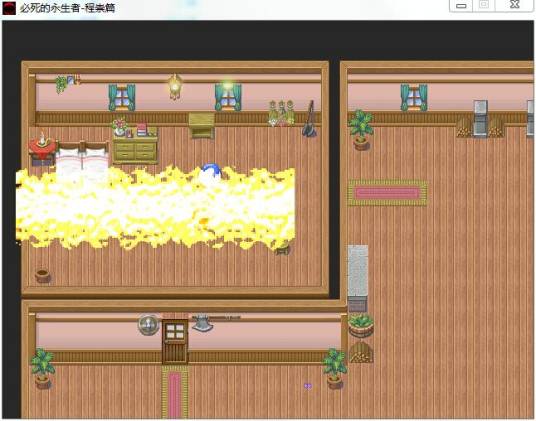Click the glowing window in bedroom
This screenshot has height=421, width=536.
coord(228,96)
